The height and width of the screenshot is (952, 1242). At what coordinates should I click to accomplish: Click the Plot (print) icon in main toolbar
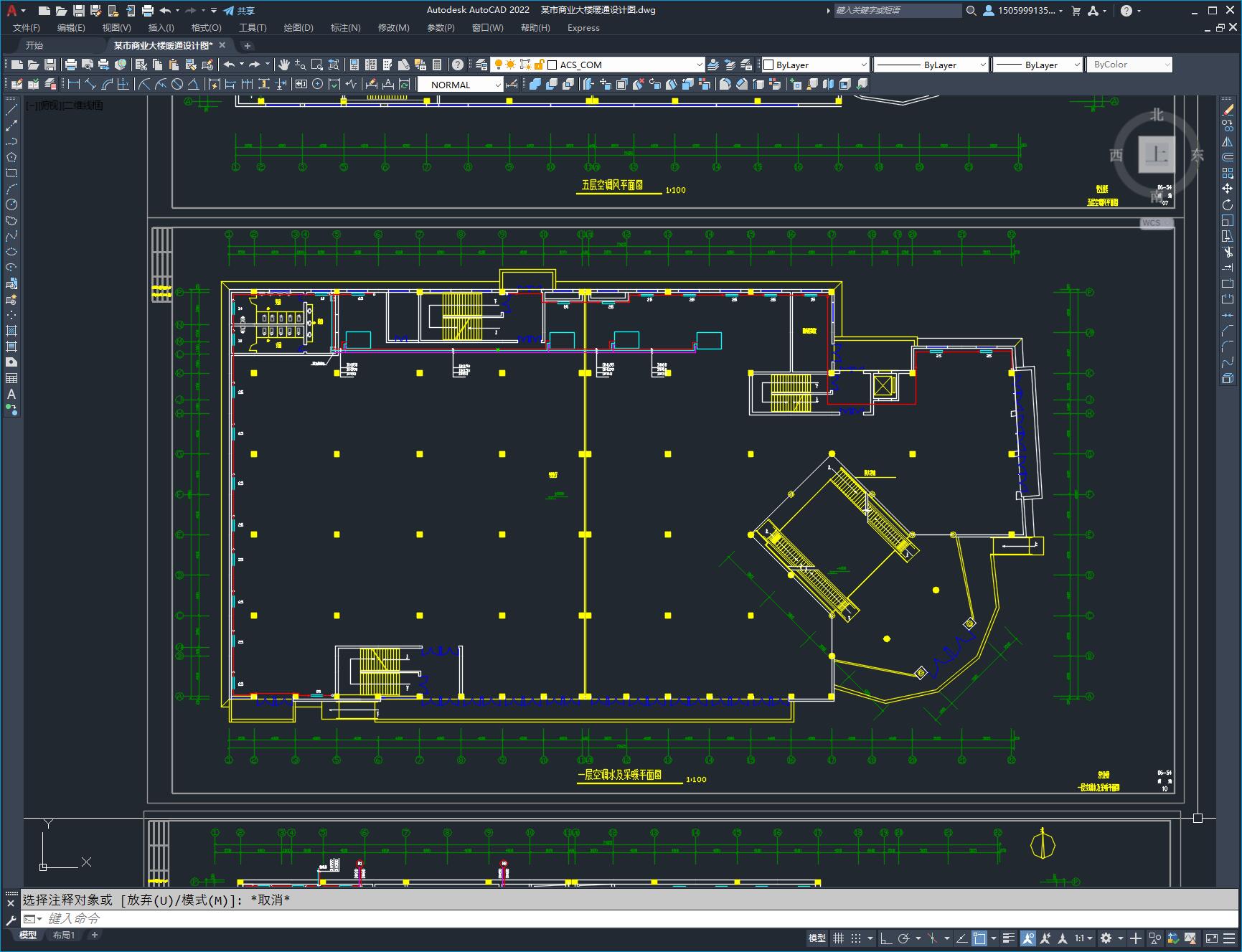click(x=71, y=65)
